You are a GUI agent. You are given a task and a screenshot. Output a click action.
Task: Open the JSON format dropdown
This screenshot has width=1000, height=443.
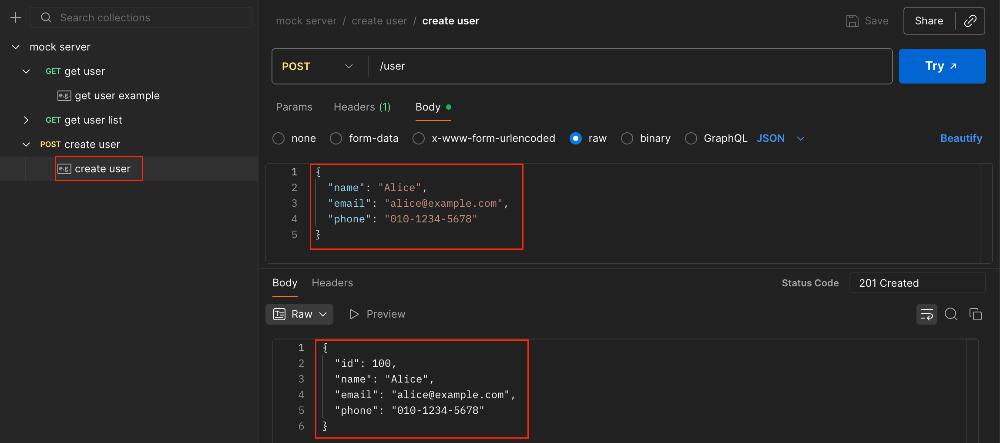781,138
